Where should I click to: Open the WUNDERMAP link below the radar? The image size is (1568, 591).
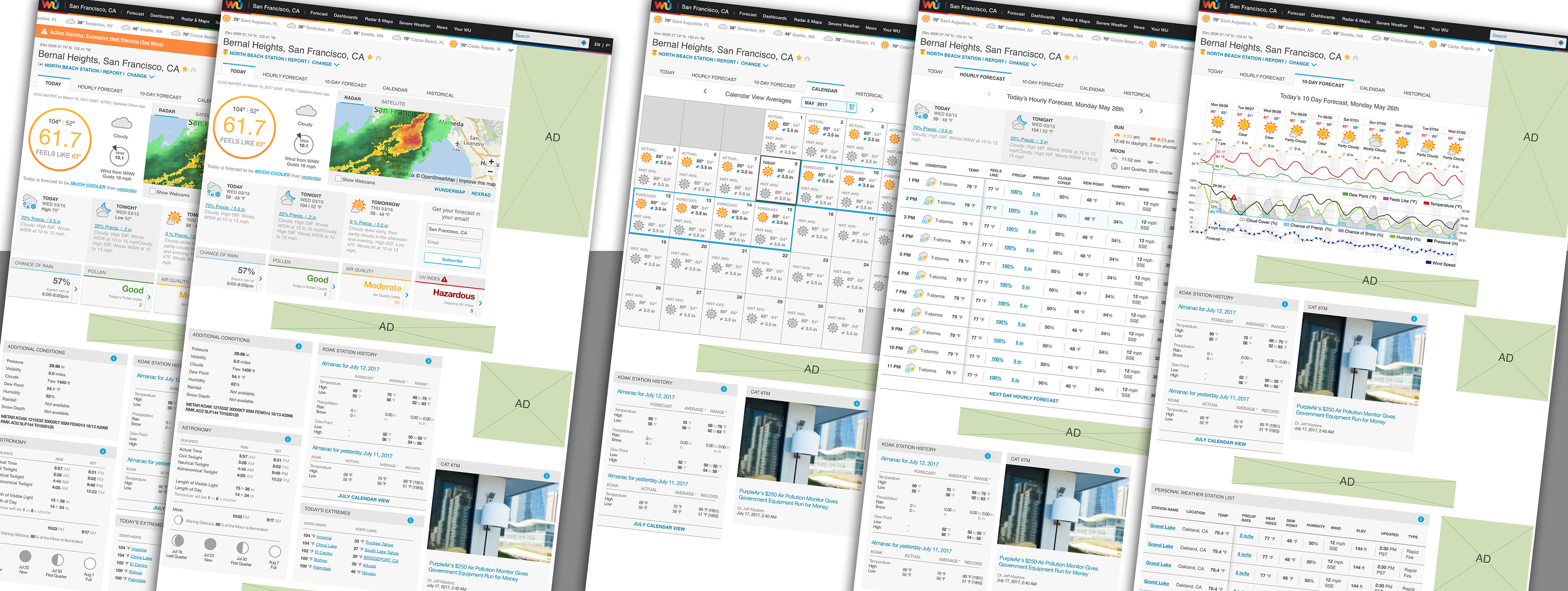tap(449, 191)
